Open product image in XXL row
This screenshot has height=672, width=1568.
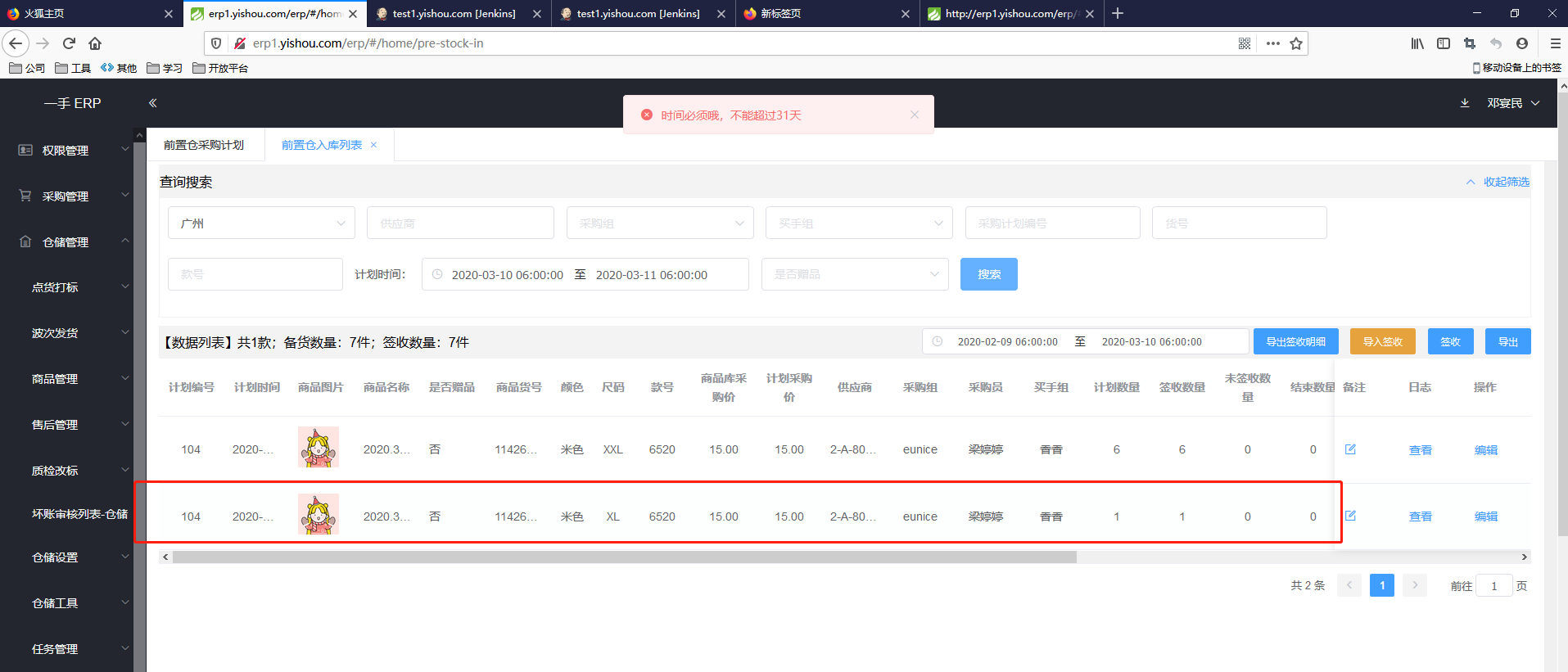point(319,448)
